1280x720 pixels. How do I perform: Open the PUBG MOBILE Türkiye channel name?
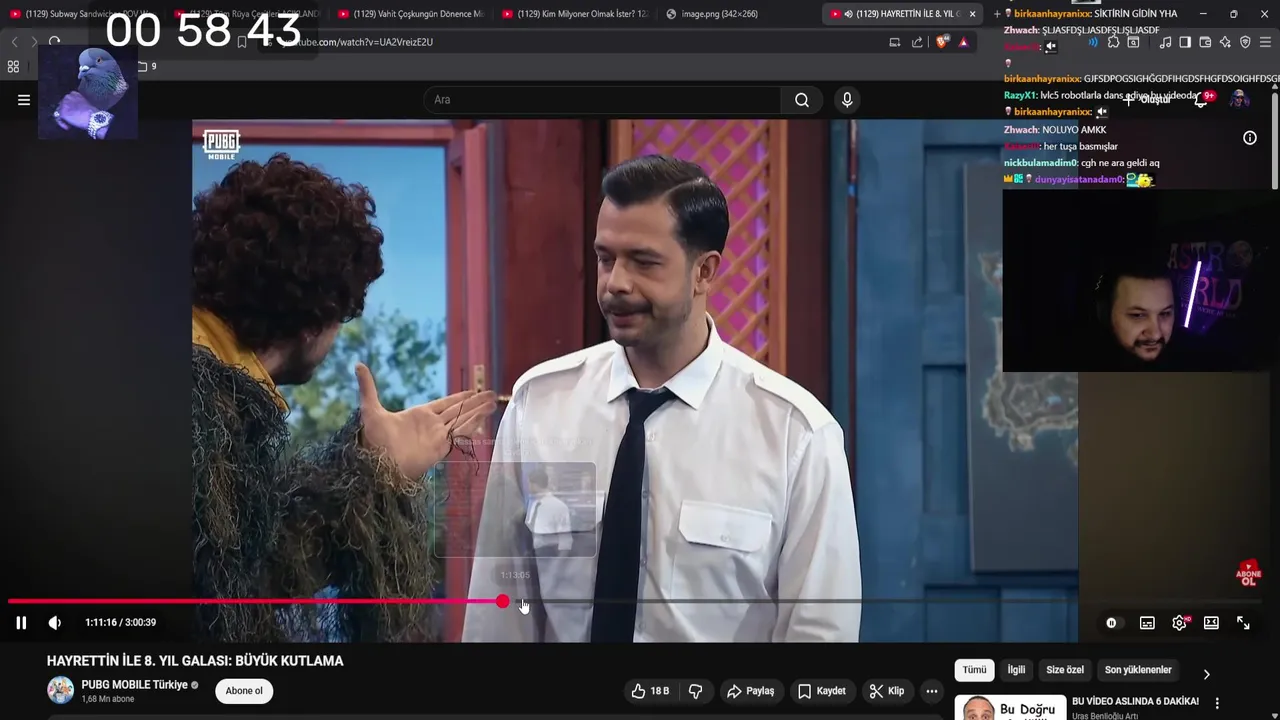(x=135, y=685)
